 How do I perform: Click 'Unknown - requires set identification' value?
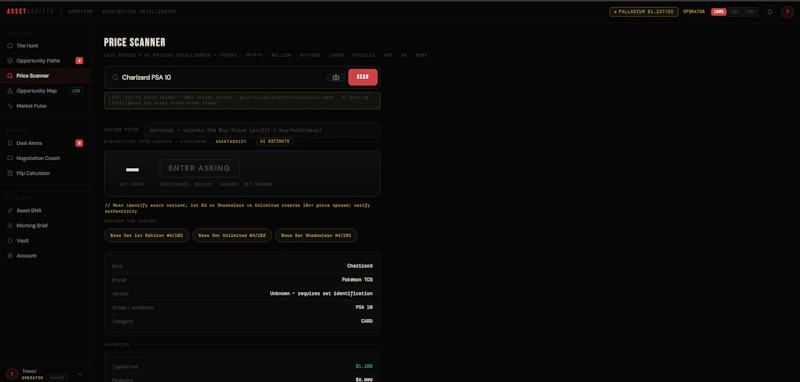coord(321,294)
